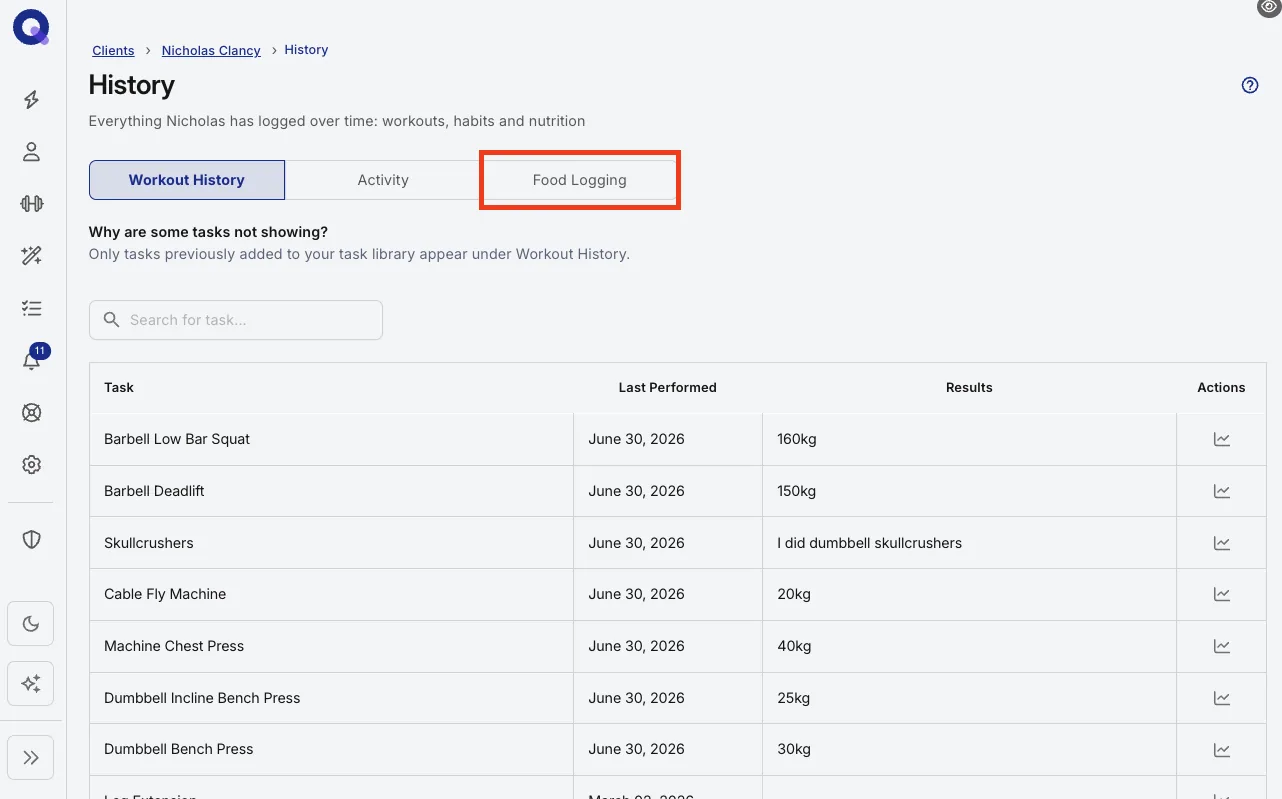Switch to the Activity tab
Screen dimensions: 1282x799
click(383, 180)
